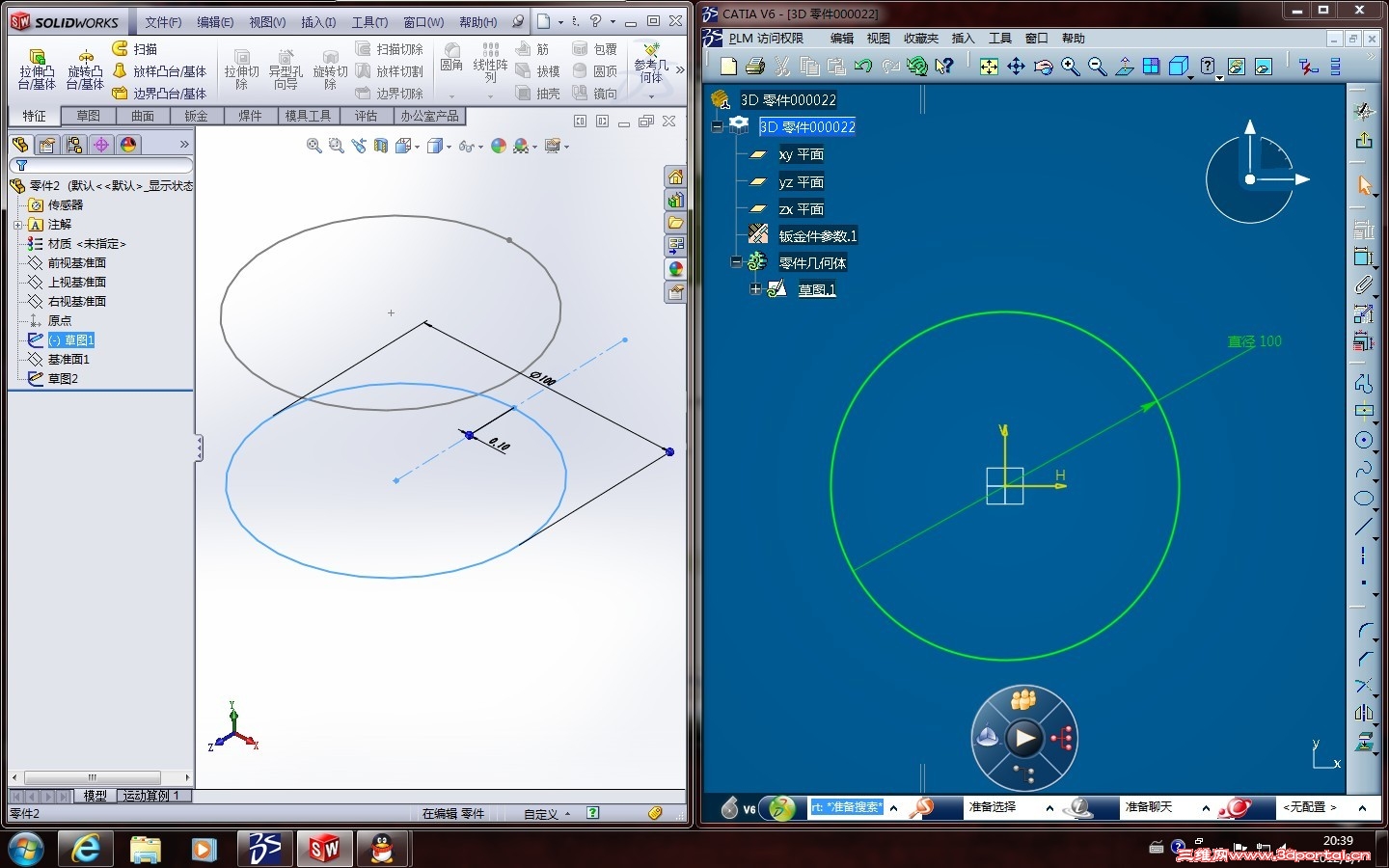
Task: Select 基准面1 in the SolidWorks feature tree
Action: click(x=68, y=360)
